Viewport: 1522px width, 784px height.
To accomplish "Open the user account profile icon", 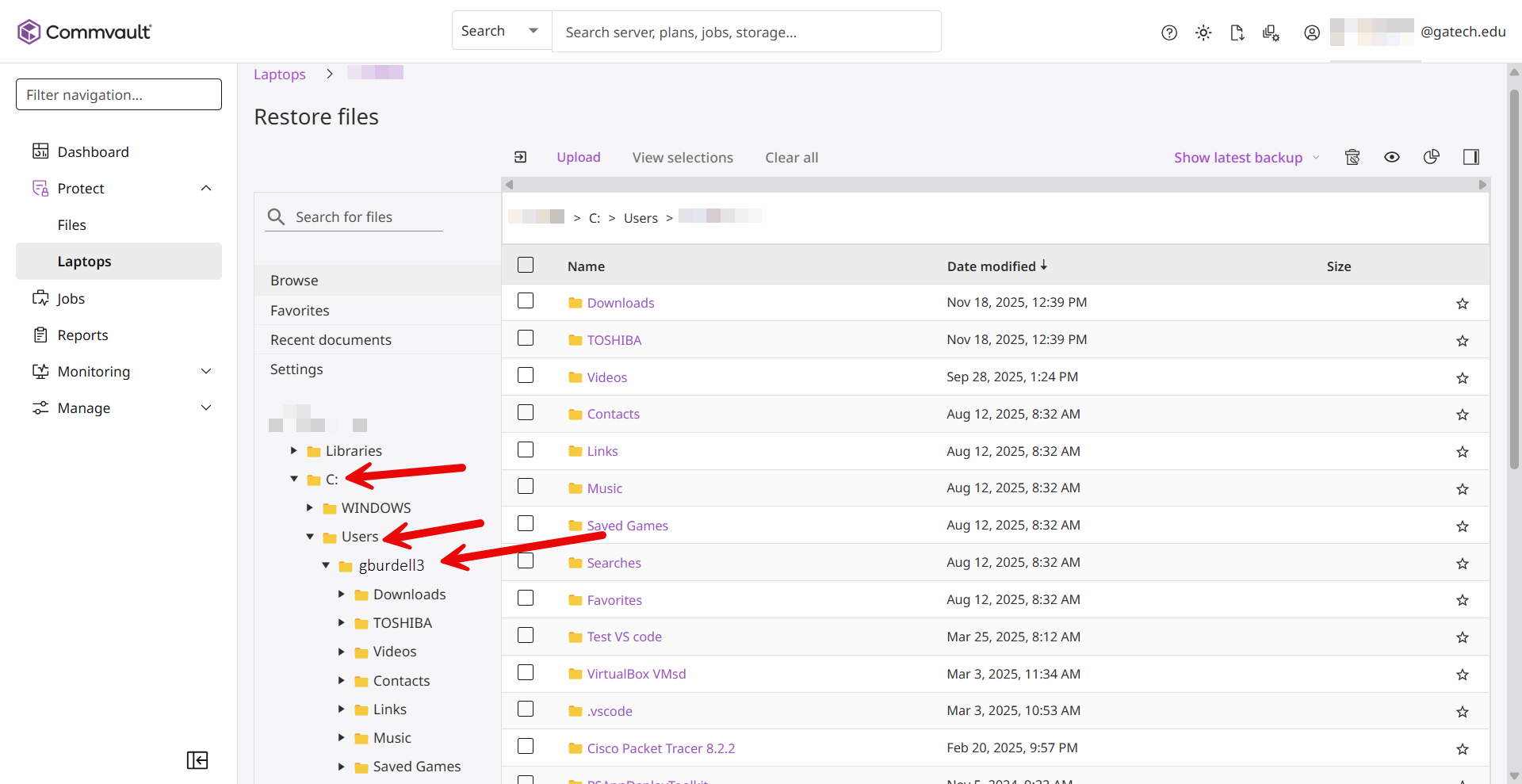I will coord(1312,33).
